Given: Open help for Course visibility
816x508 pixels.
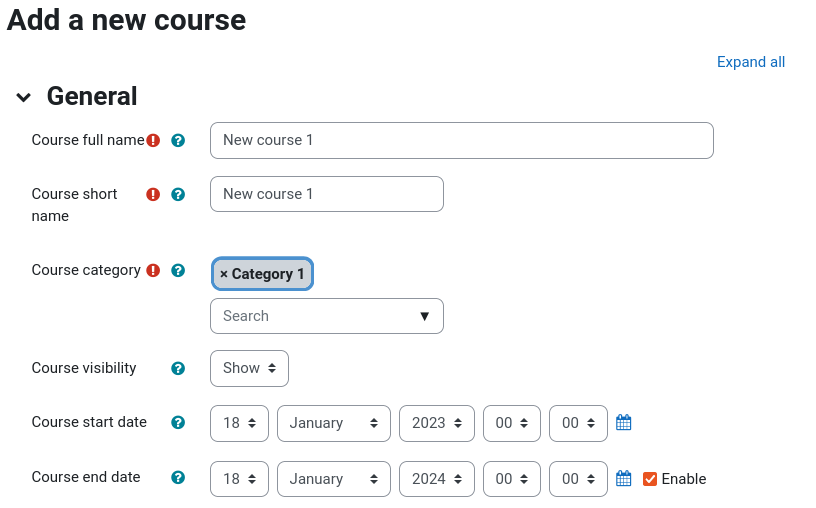Looking at the screenshot, I should coord(178,369).
